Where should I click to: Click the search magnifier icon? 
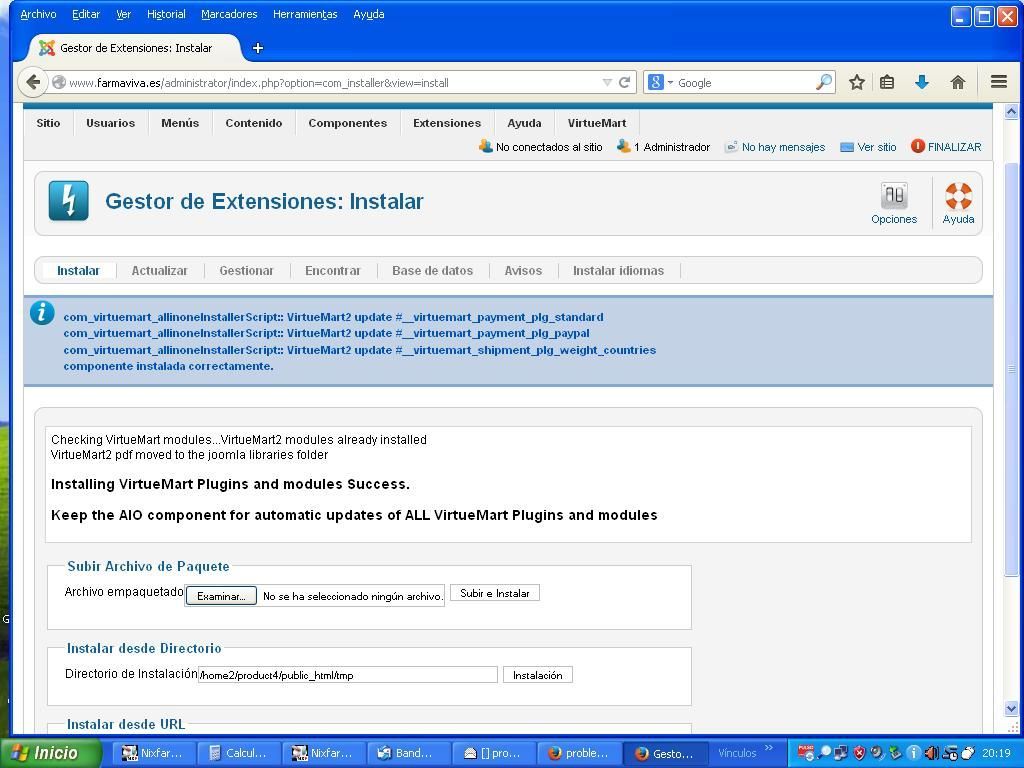(x=824, y=82)
